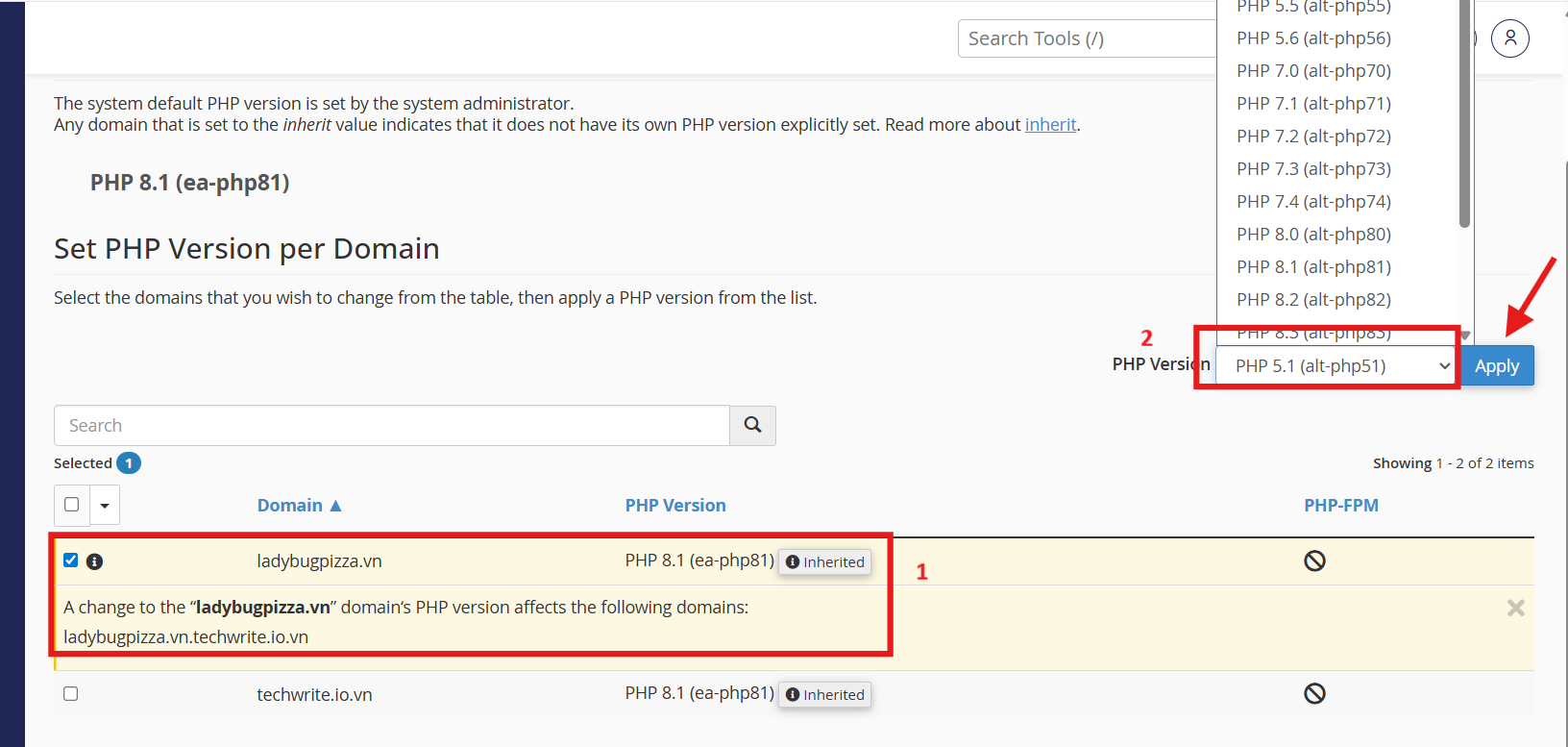Click info icon beside ladybugpizza.vn checkbox

94,561
